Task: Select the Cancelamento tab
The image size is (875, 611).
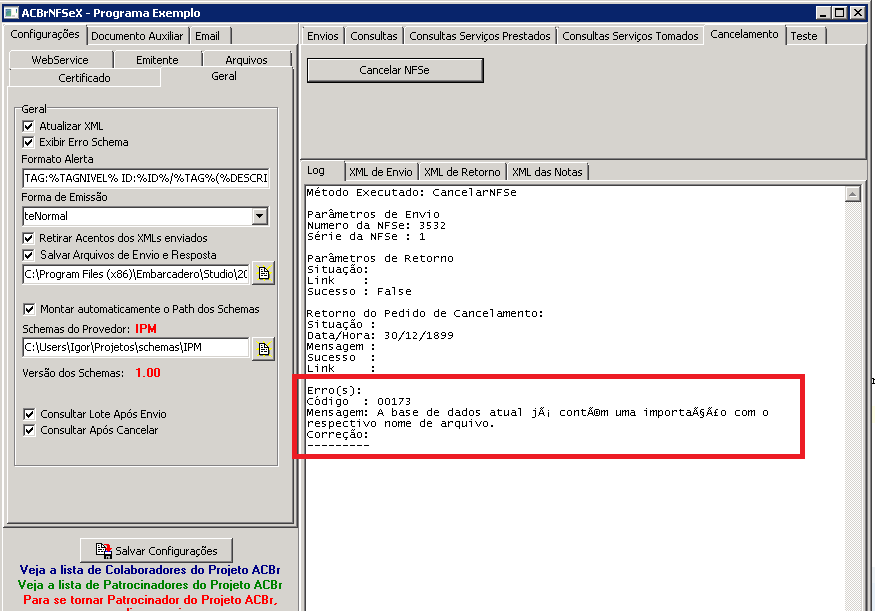Action: point(744,35)
